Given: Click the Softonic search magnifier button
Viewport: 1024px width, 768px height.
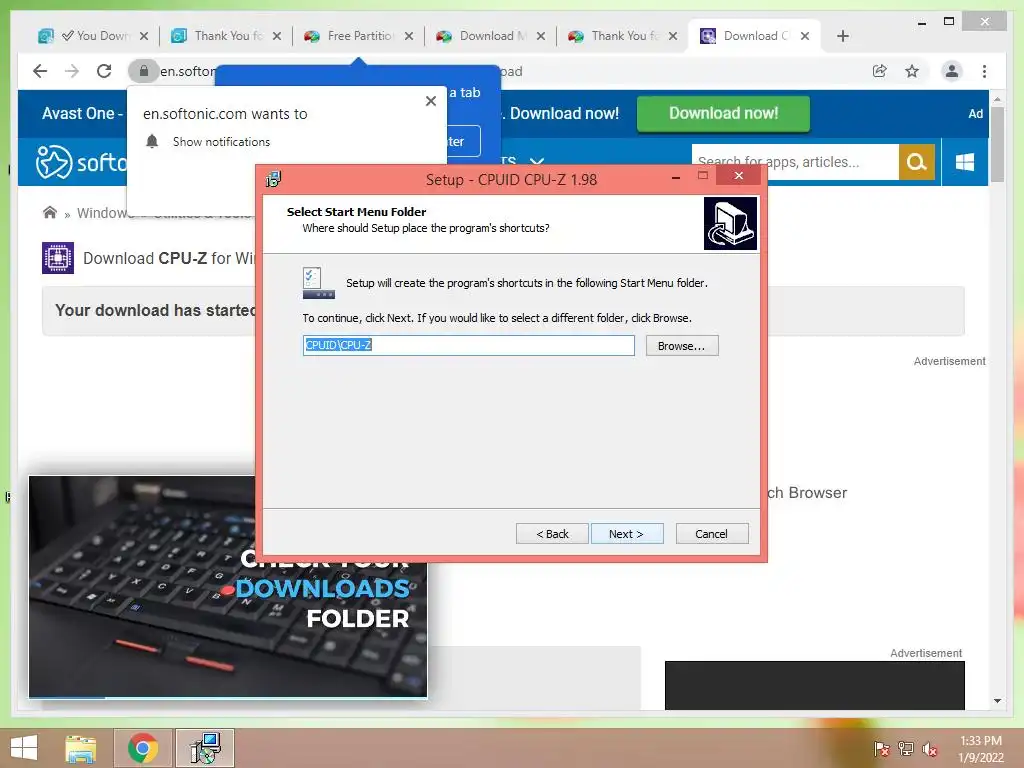Looking at the screenshot, I should point(916,161).
